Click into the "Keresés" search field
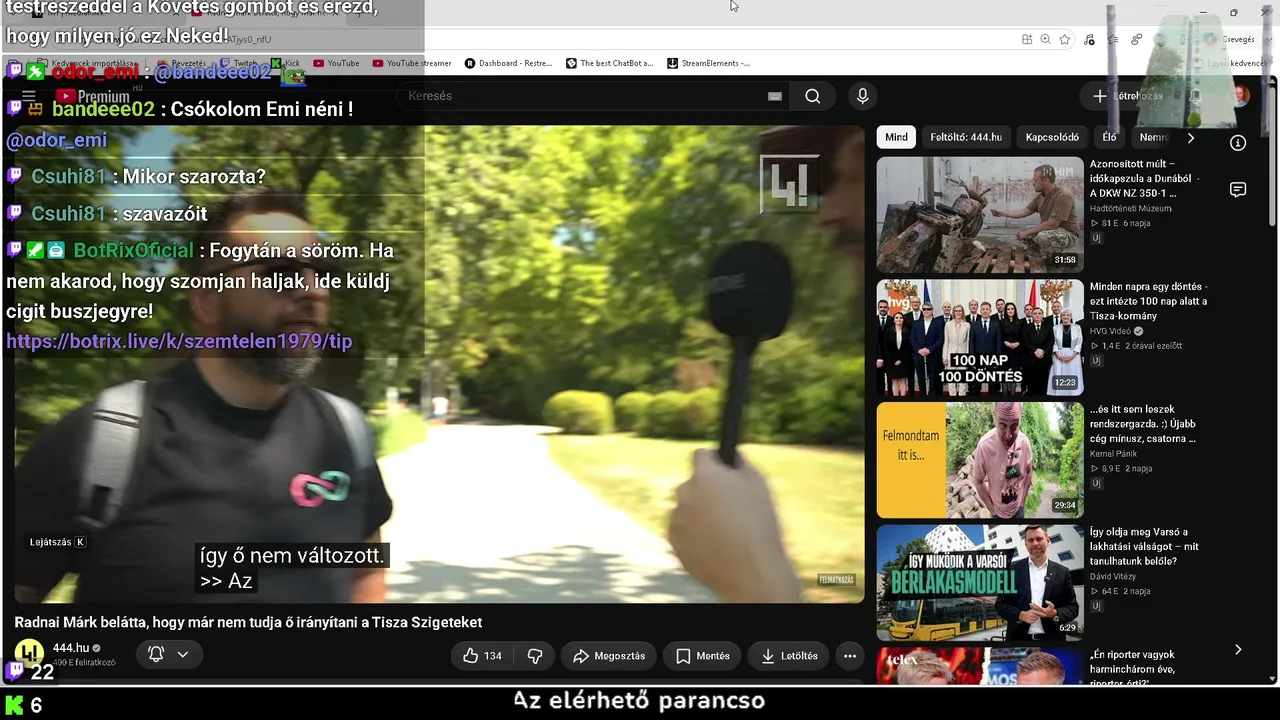Image resolution: width=1280 pixels, height=720 pixels. tap(590, 96)
